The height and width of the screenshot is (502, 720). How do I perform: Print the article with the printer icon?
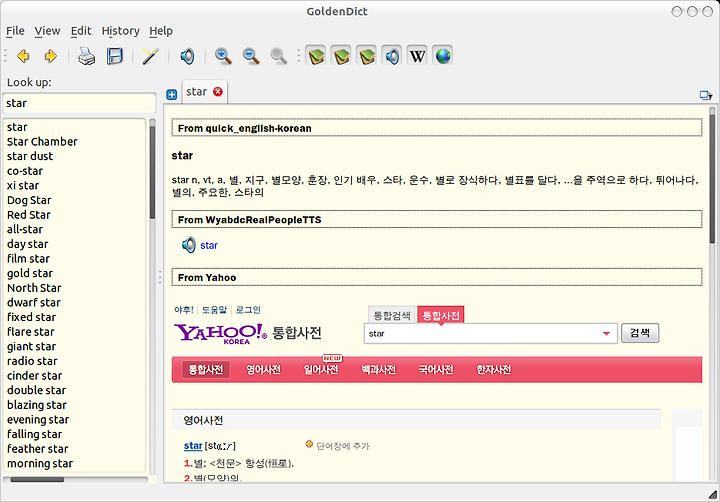click(x=86, y=56)
